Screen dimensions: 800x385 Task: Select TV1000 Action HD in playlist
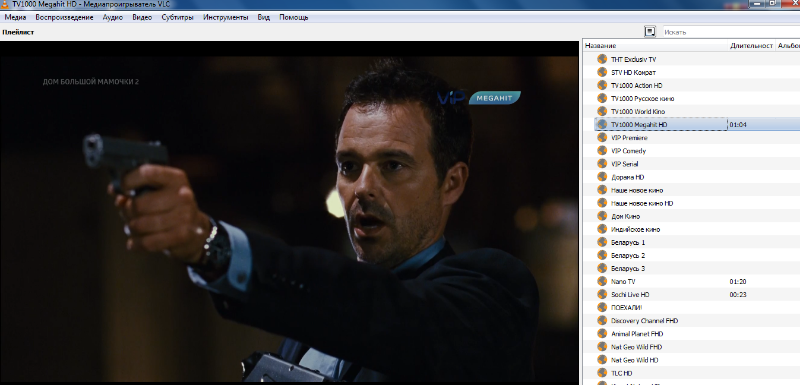point(637,86)
